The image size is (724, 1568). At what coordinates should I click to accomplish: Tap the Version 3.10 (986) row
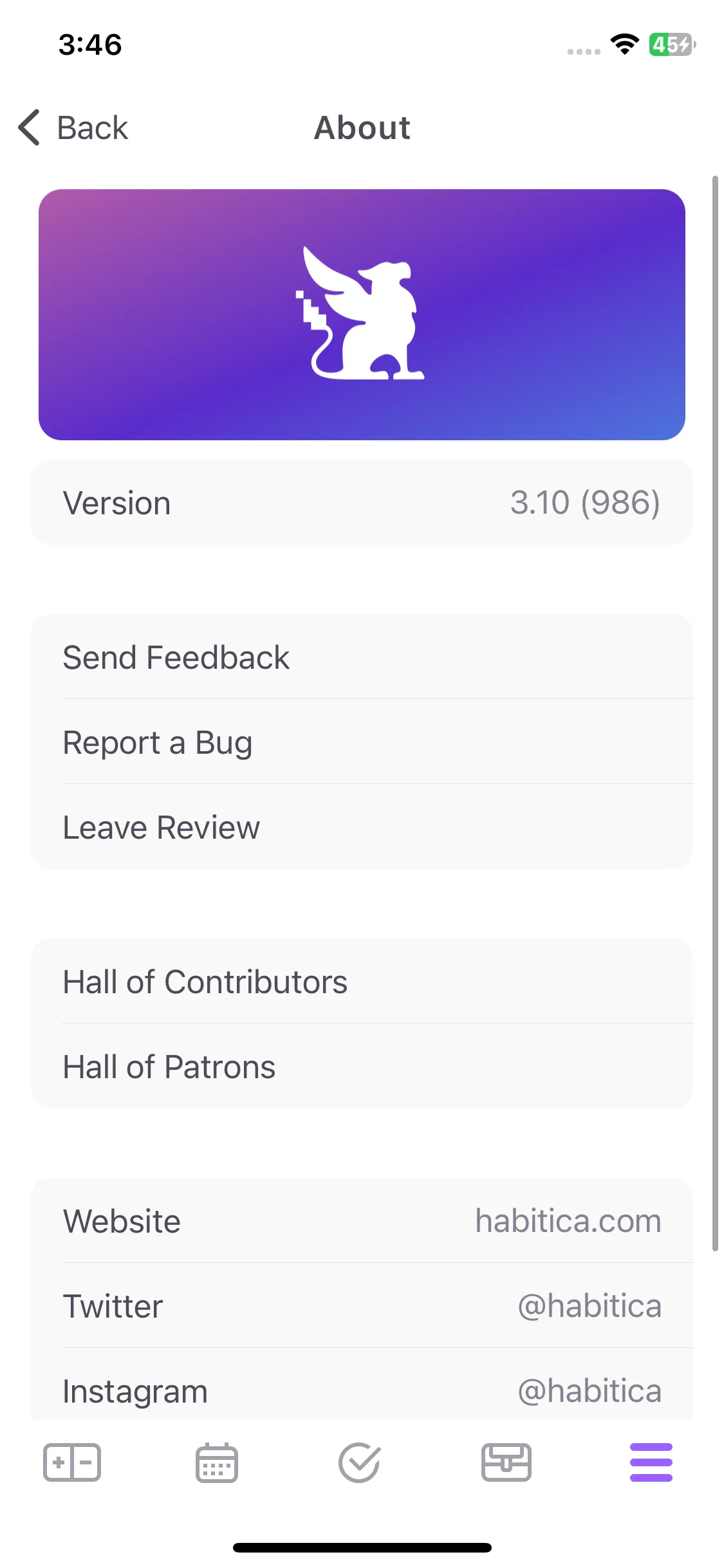click(x=362, y=503)
